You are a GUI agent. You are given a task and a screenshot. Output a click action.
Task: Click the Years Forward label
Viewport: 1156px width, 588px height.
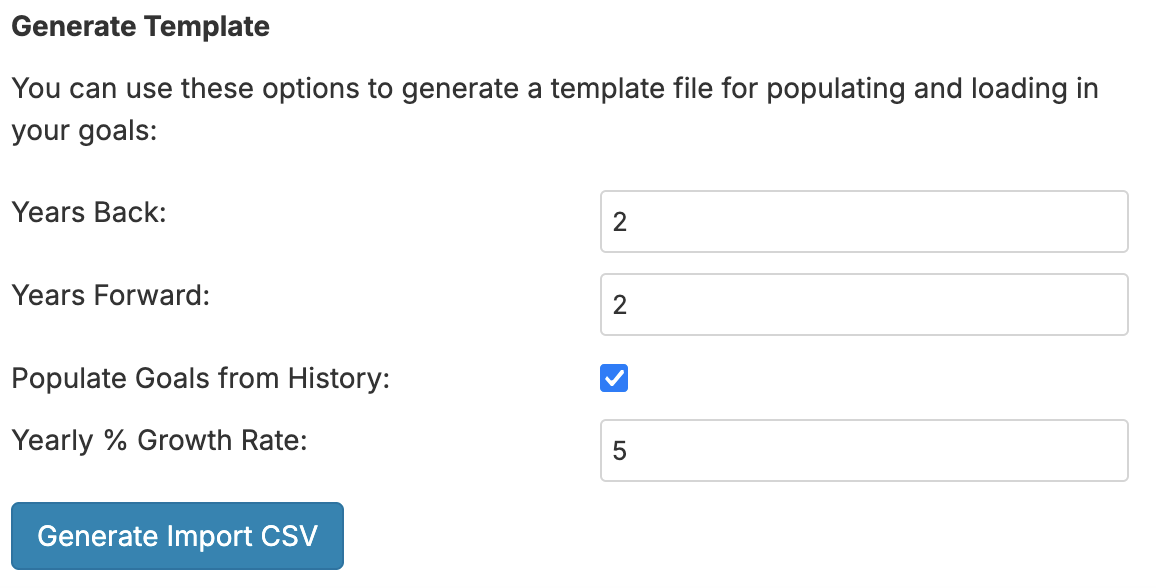tap(111, 295)
